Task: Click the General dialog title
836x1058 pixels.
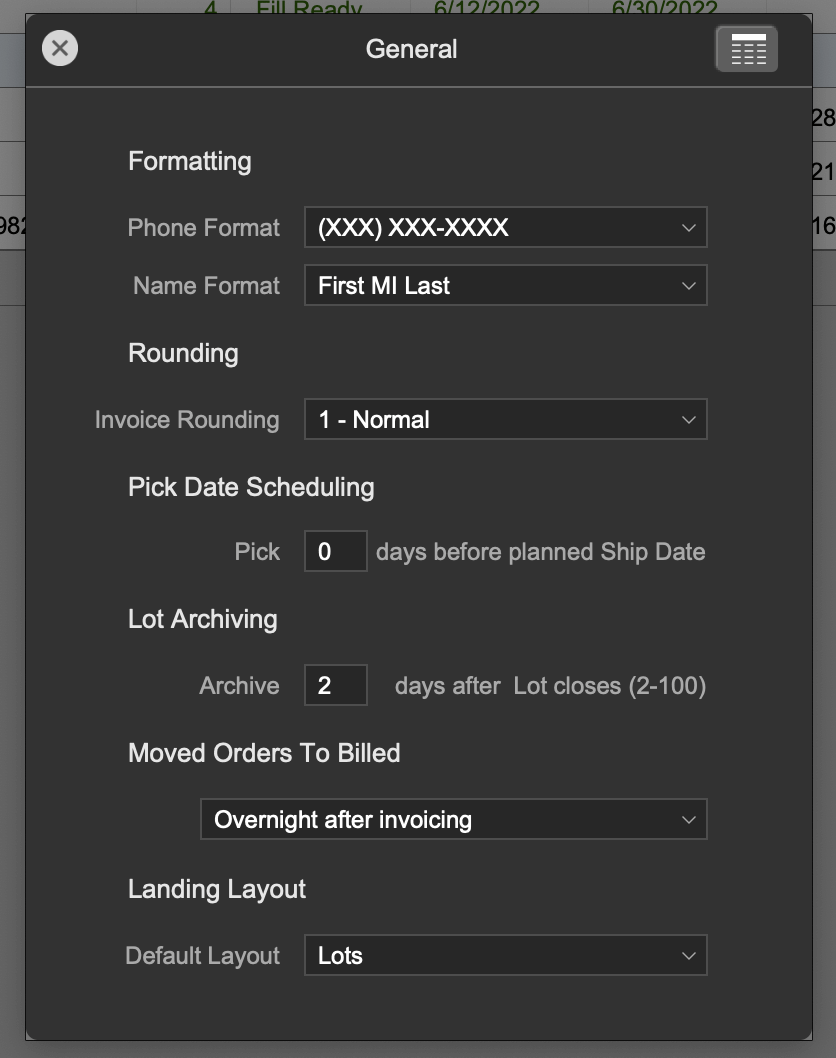Action: (411, 49)
